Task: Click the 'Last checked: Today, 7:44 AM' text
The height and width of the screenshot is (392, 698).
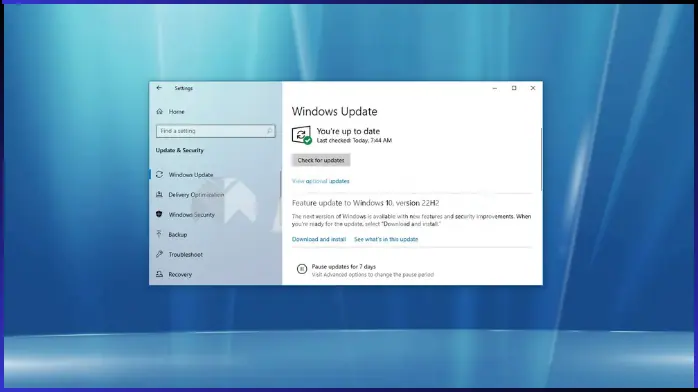Action: pyautogui.click(x=354, y=141)
